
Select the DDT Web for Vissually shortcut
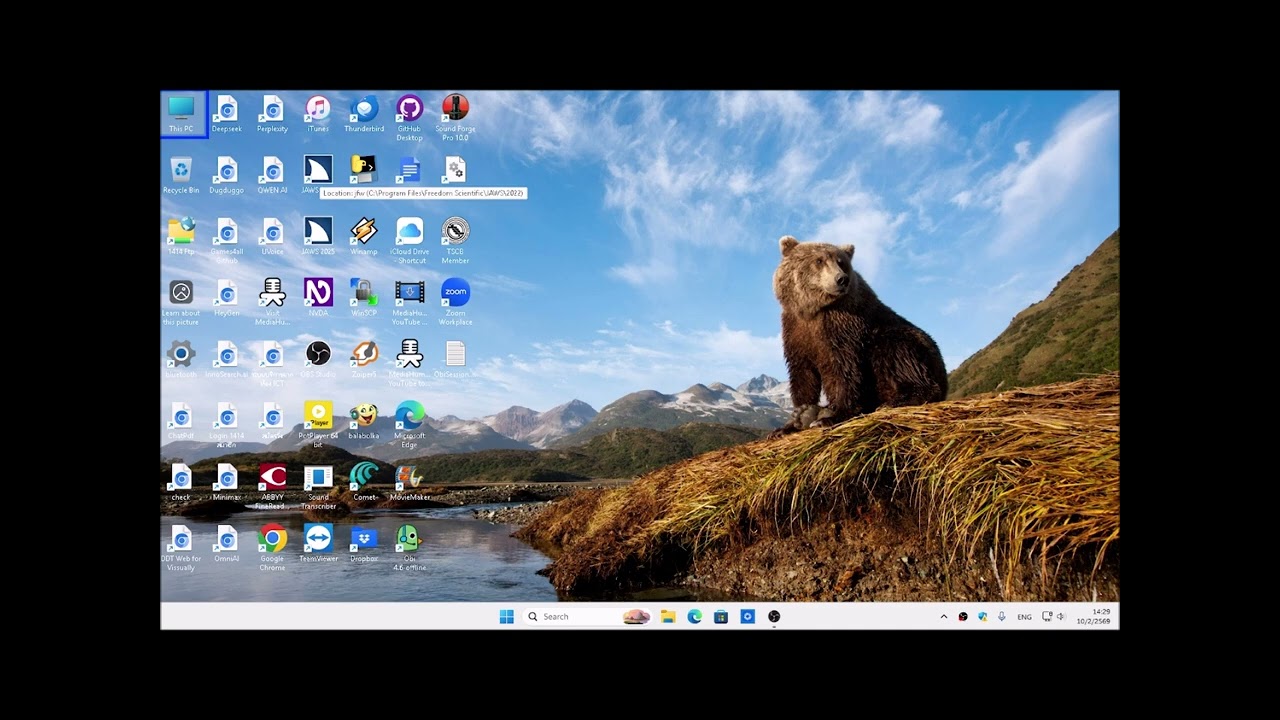[181, 548]
